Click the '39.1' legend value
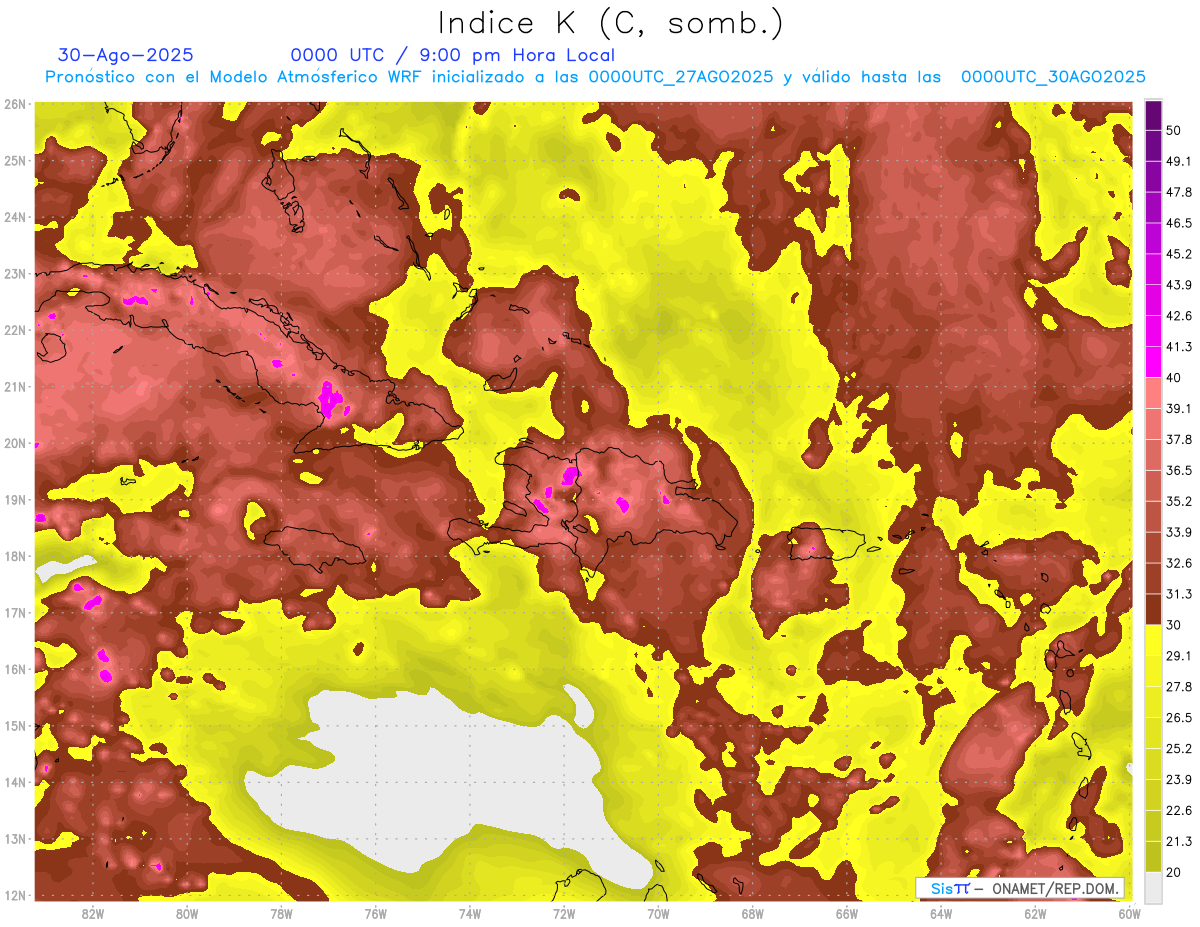 click(x=1178, y=408)
